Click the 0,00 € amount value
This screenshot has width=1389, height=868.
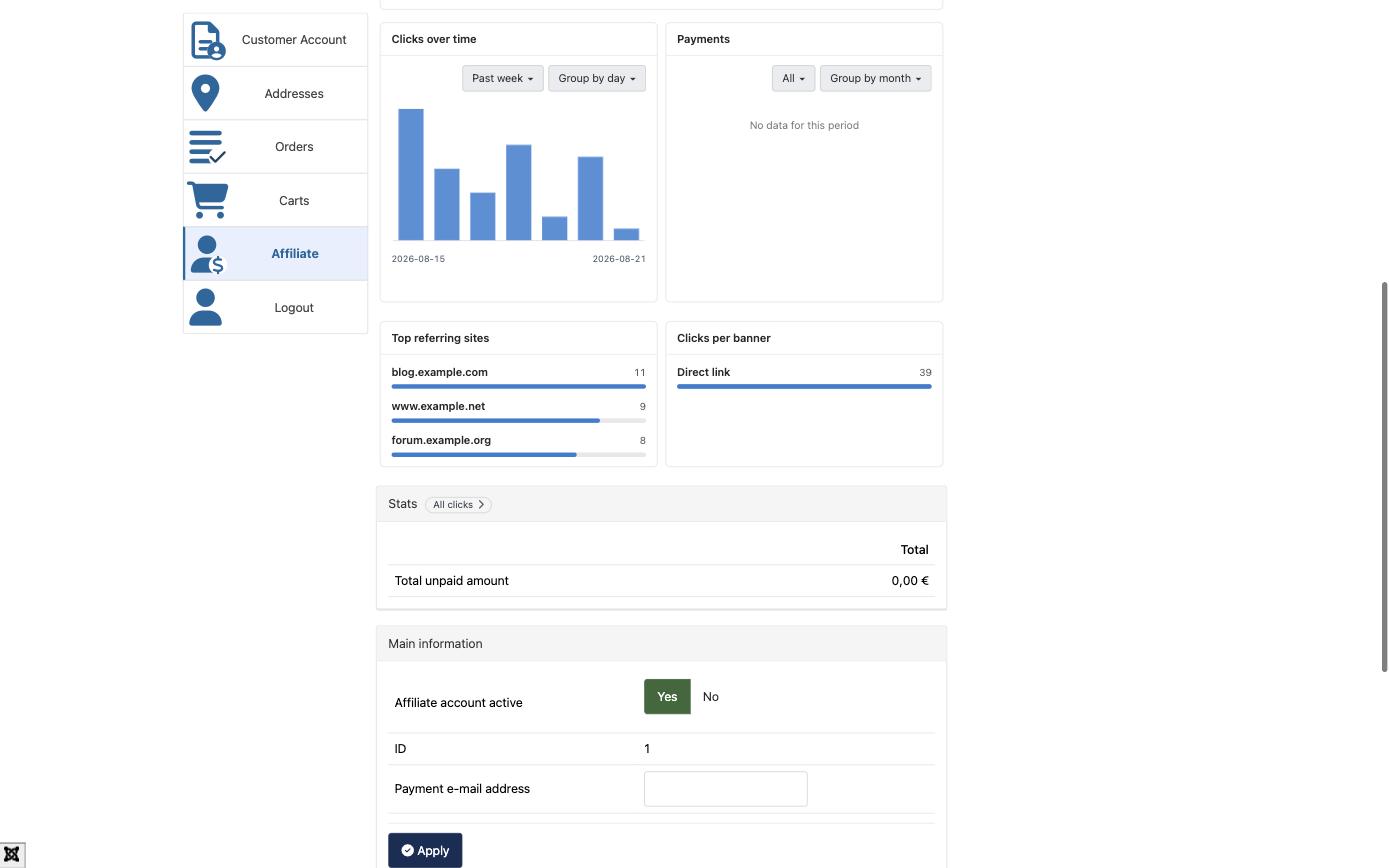(910, 581)
